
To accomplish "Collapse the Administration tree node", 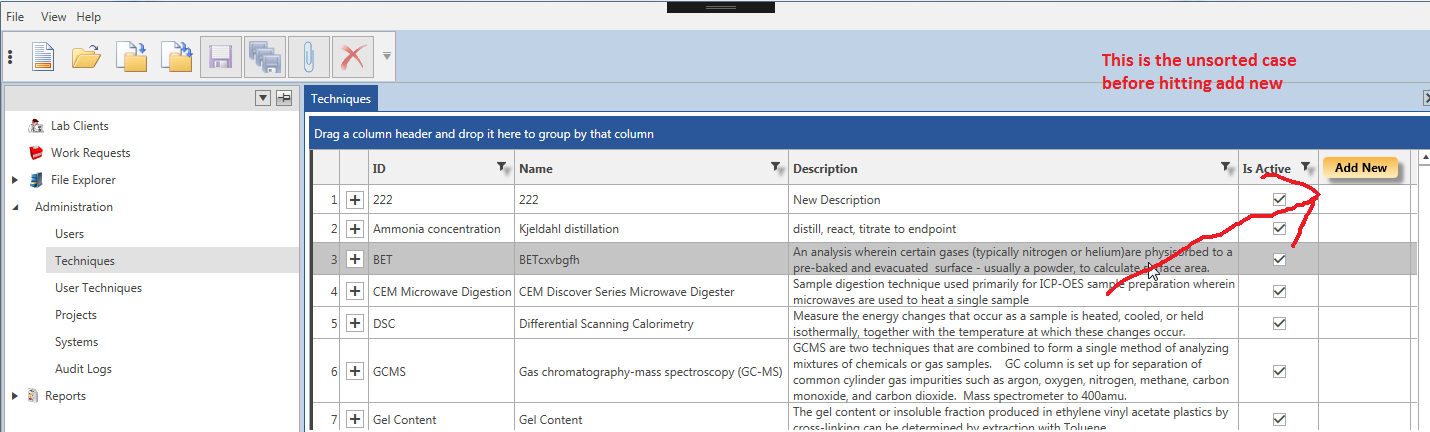I will [15, 207].
